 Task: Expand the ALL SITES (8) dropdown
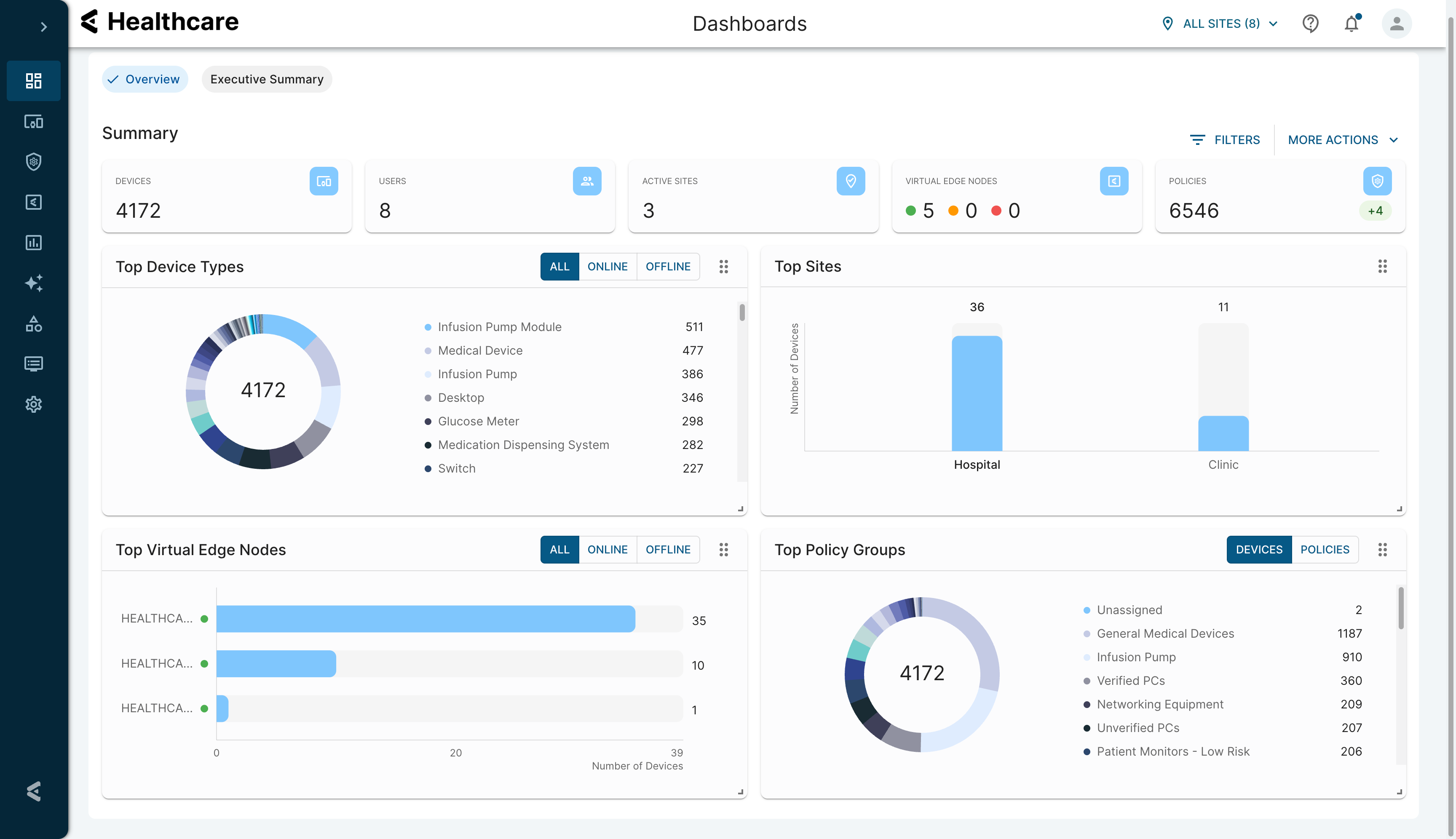(1221, 24)
